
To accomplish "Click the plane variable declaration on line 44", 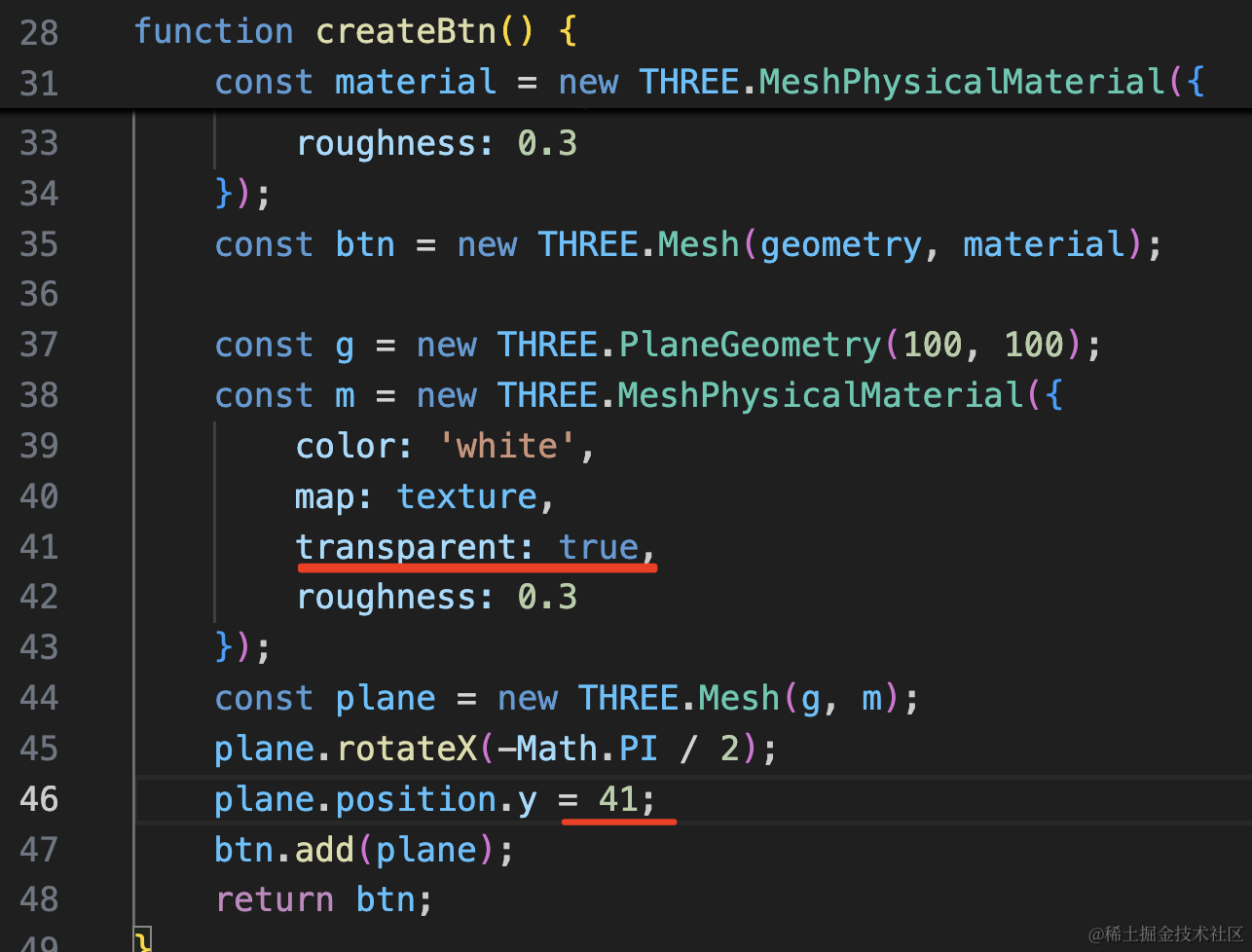I will click(386, 699).
